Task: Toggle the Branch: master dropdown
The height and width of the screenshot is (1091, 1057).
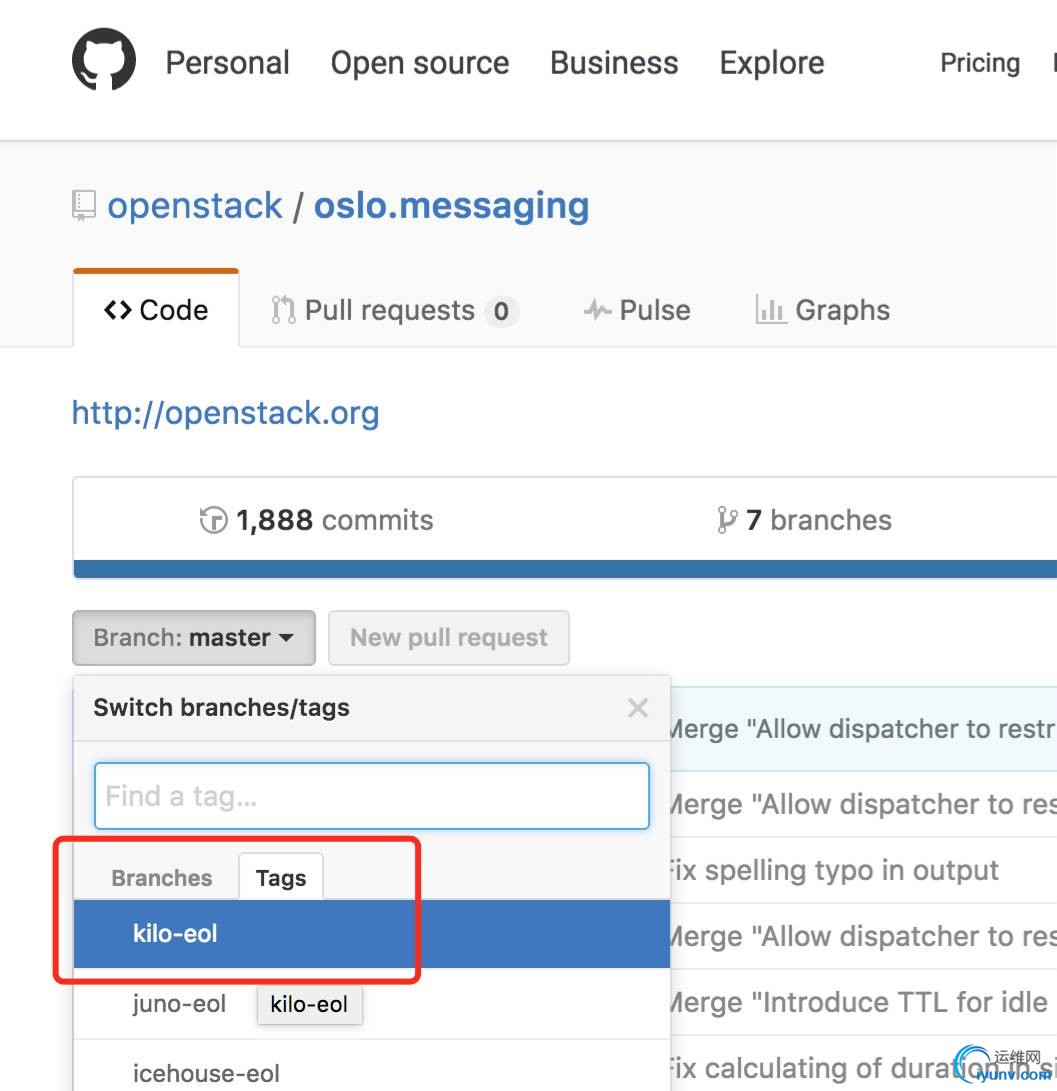Action: tap(194, 637)
